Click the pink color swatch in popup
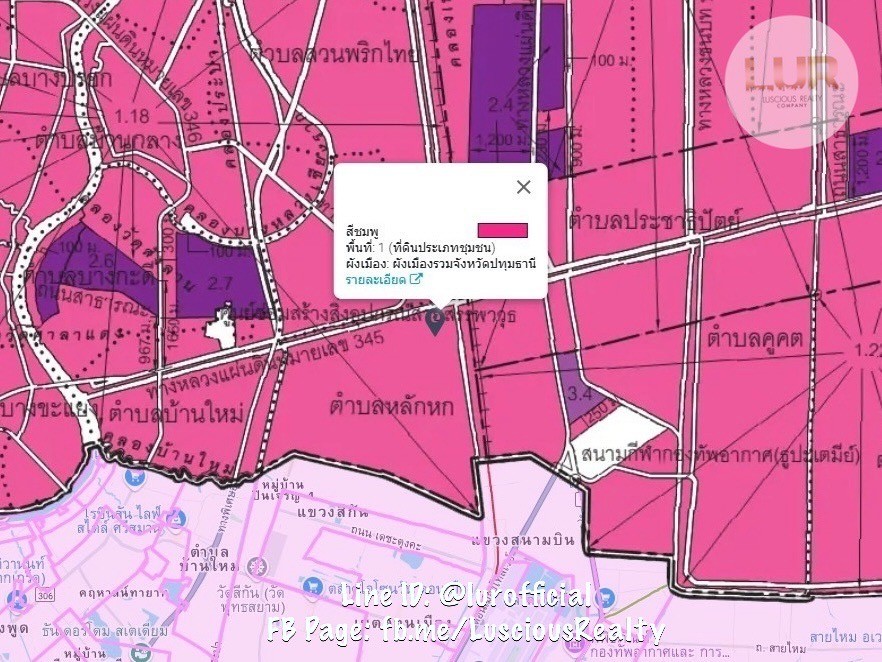The height and width of the screenshot is (662, 882). click(x=503, y=231)
